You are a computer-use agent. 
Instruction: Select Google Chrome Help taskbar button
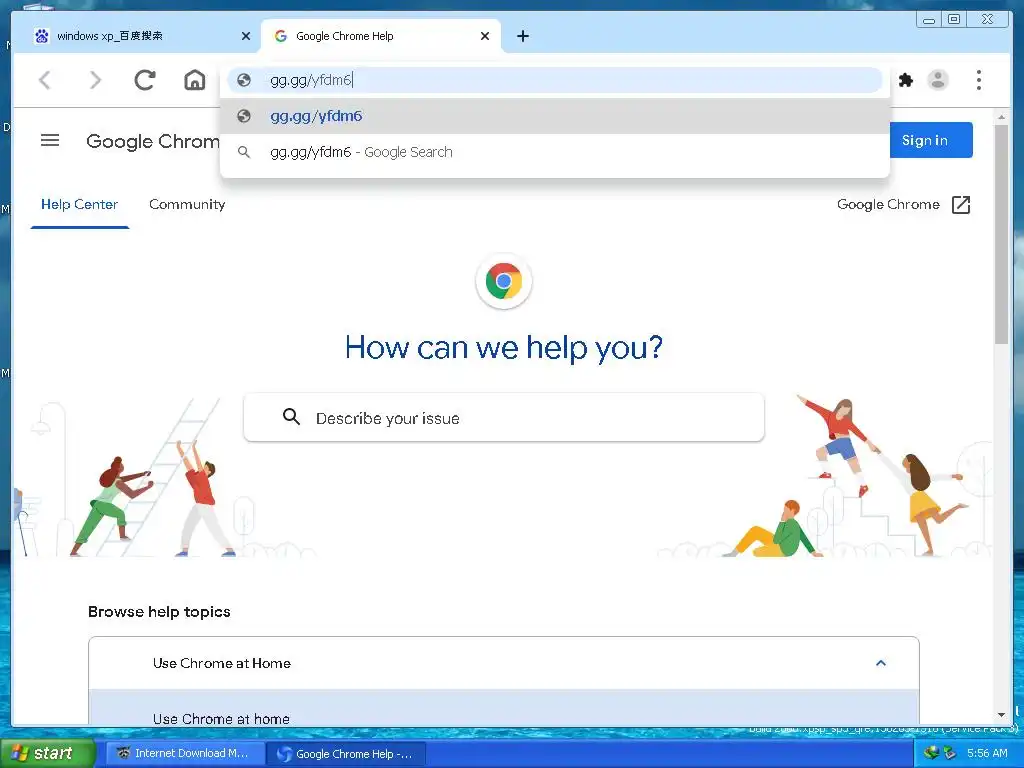pos(347,754)
